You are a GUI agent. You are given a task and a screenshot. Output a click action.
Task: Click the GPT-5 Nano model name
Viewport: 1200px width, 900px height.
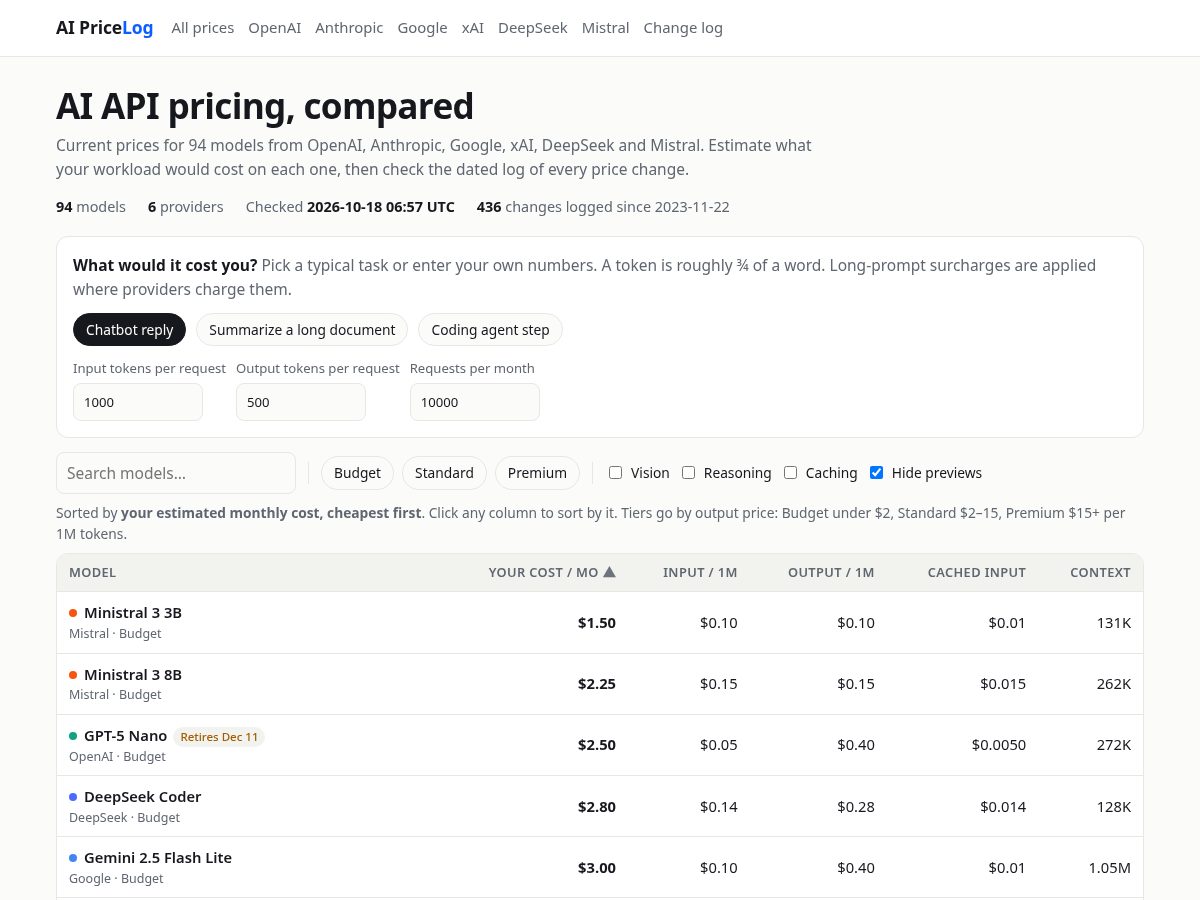tap(126, 736)
